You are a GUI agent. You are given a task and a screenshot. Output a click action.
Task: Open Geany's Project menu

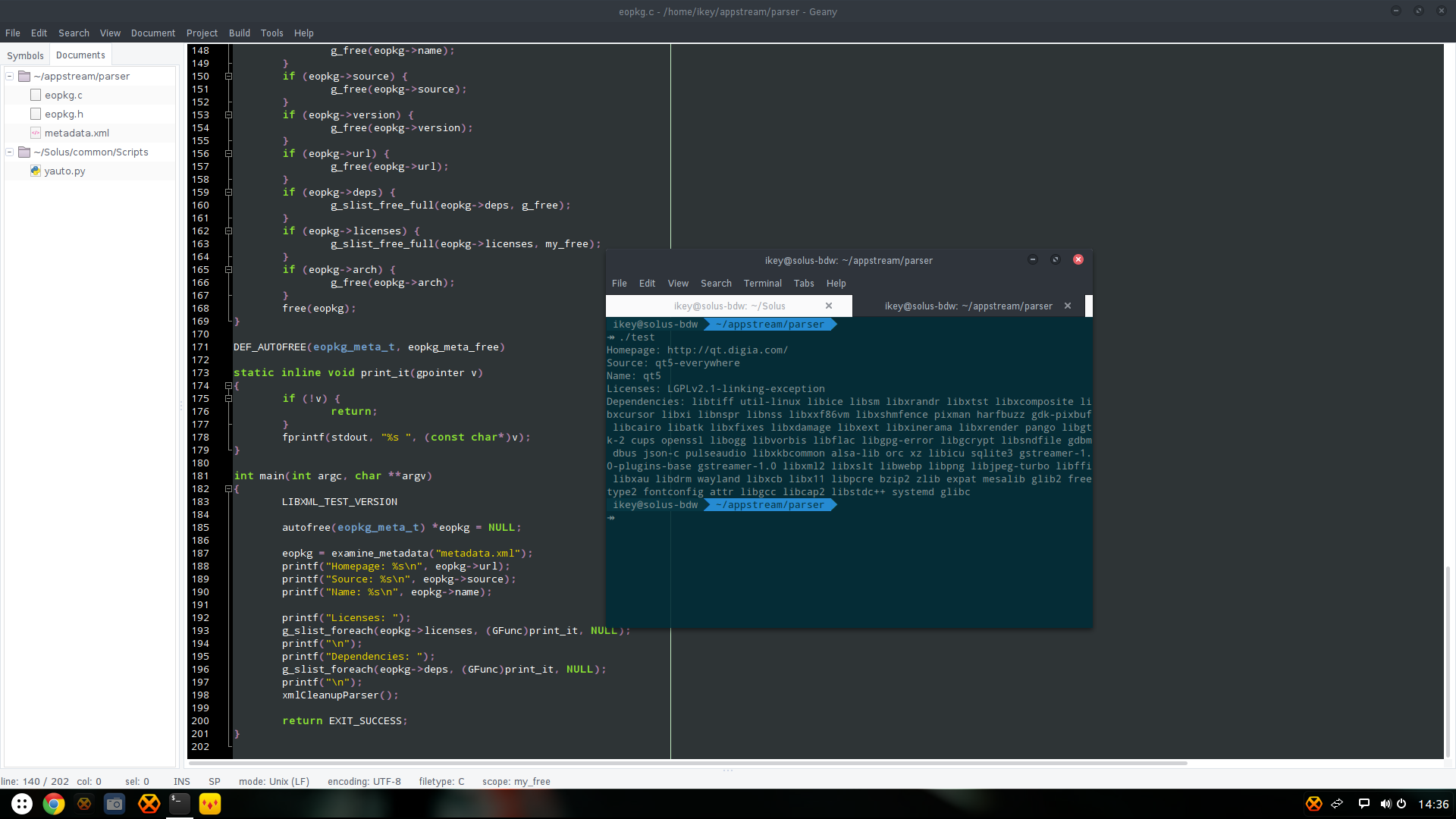pos(202,33)
